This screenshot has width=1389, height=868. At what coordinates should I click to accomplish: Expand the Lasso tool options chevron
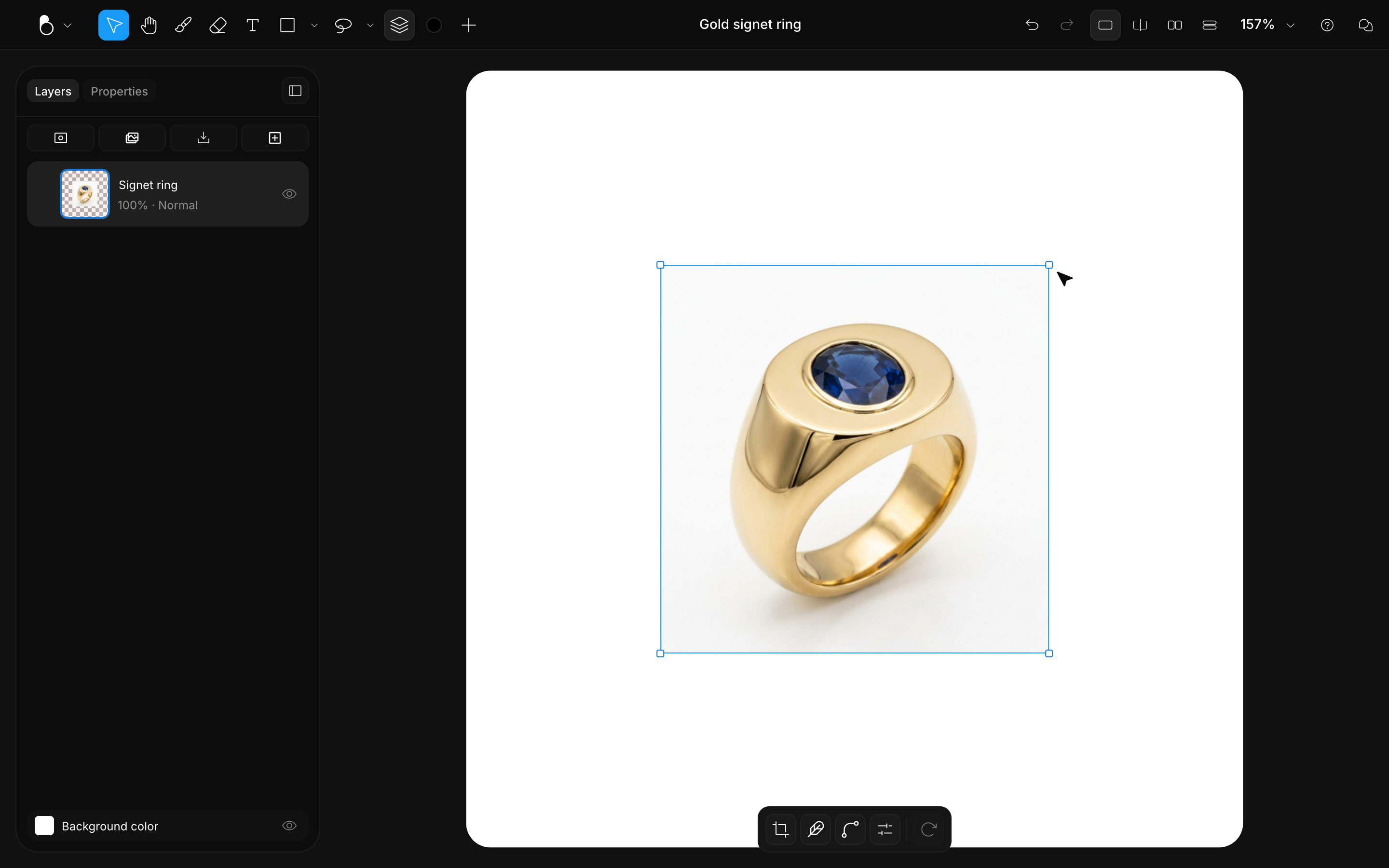370,26
